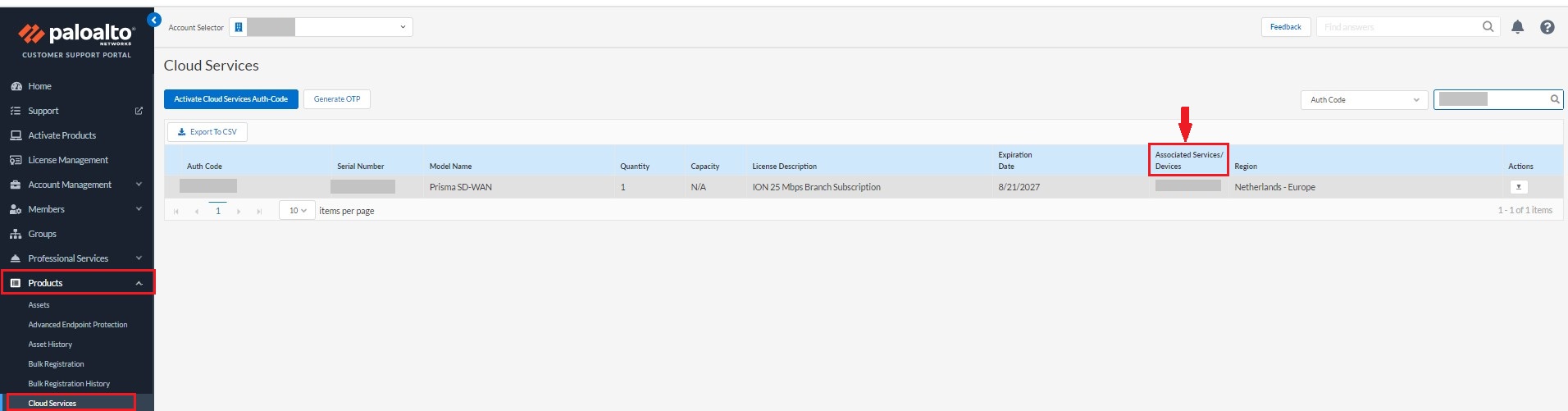Open Groups in sidebar
This screenshot has height=411, width=1568.
(x=42, y=234)
